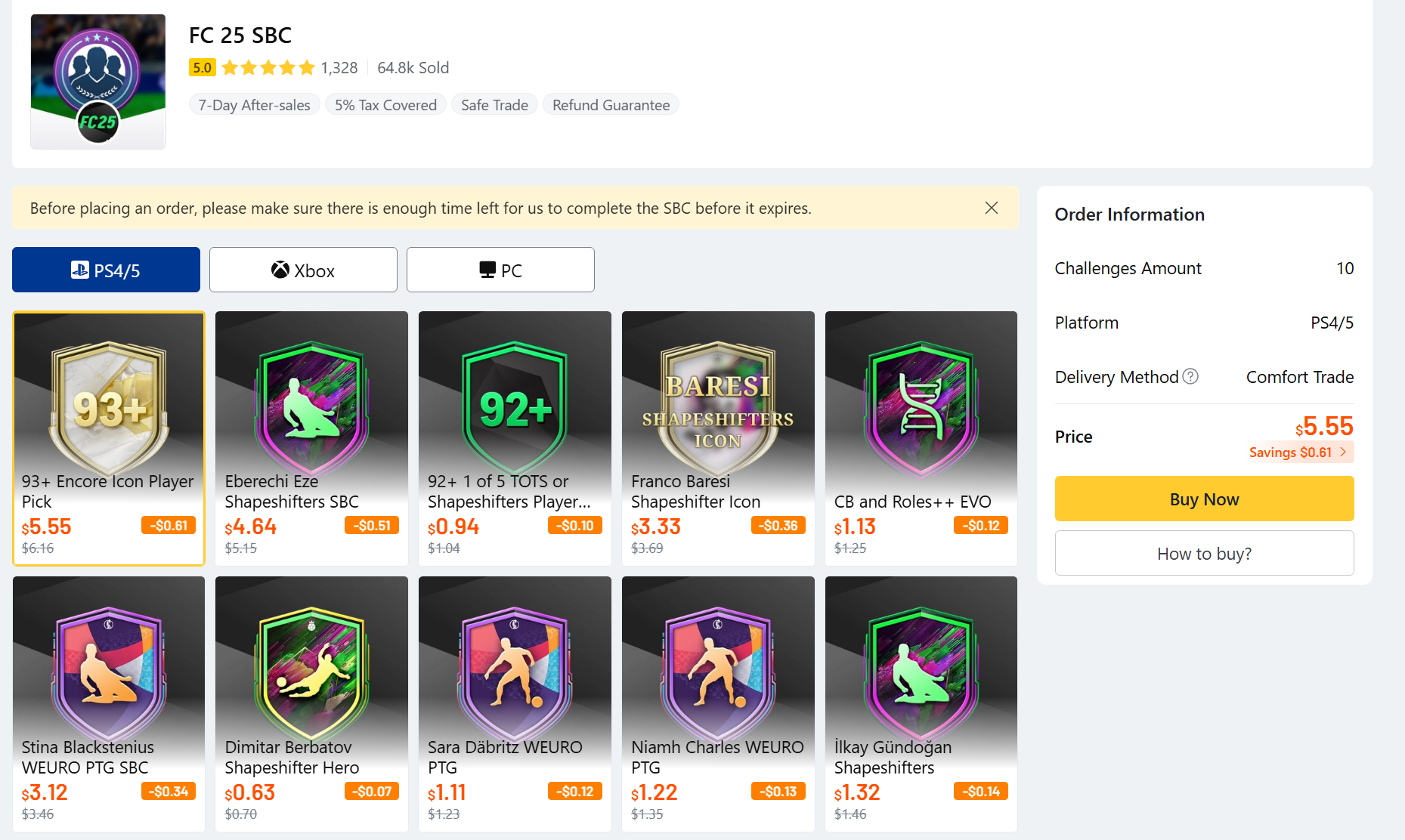Screen dimensions: 1405x840
Task: Dismiss the SBC expiry notice banner
Action: tap(992, 208)
